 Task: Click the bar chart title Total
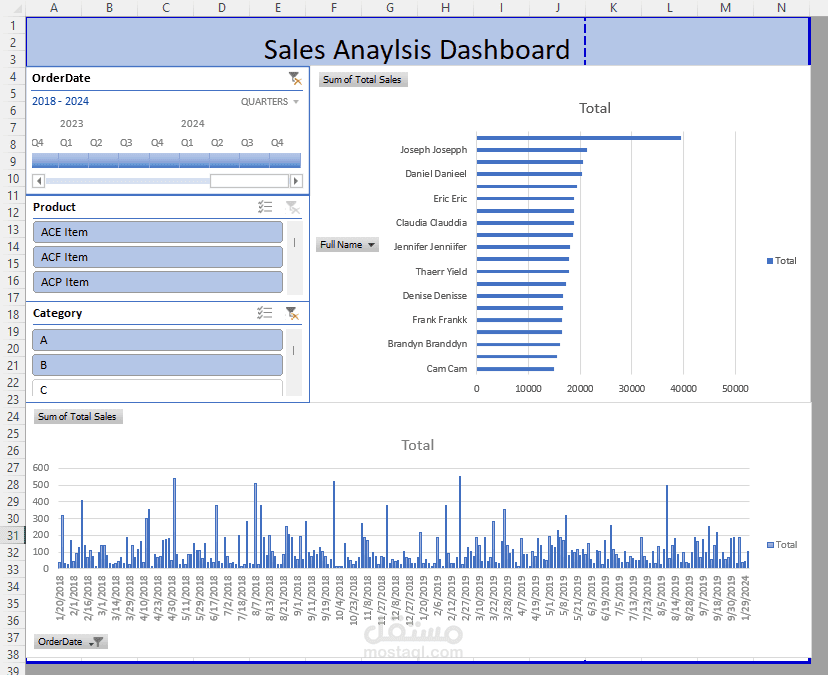click(x=595, y=108)
